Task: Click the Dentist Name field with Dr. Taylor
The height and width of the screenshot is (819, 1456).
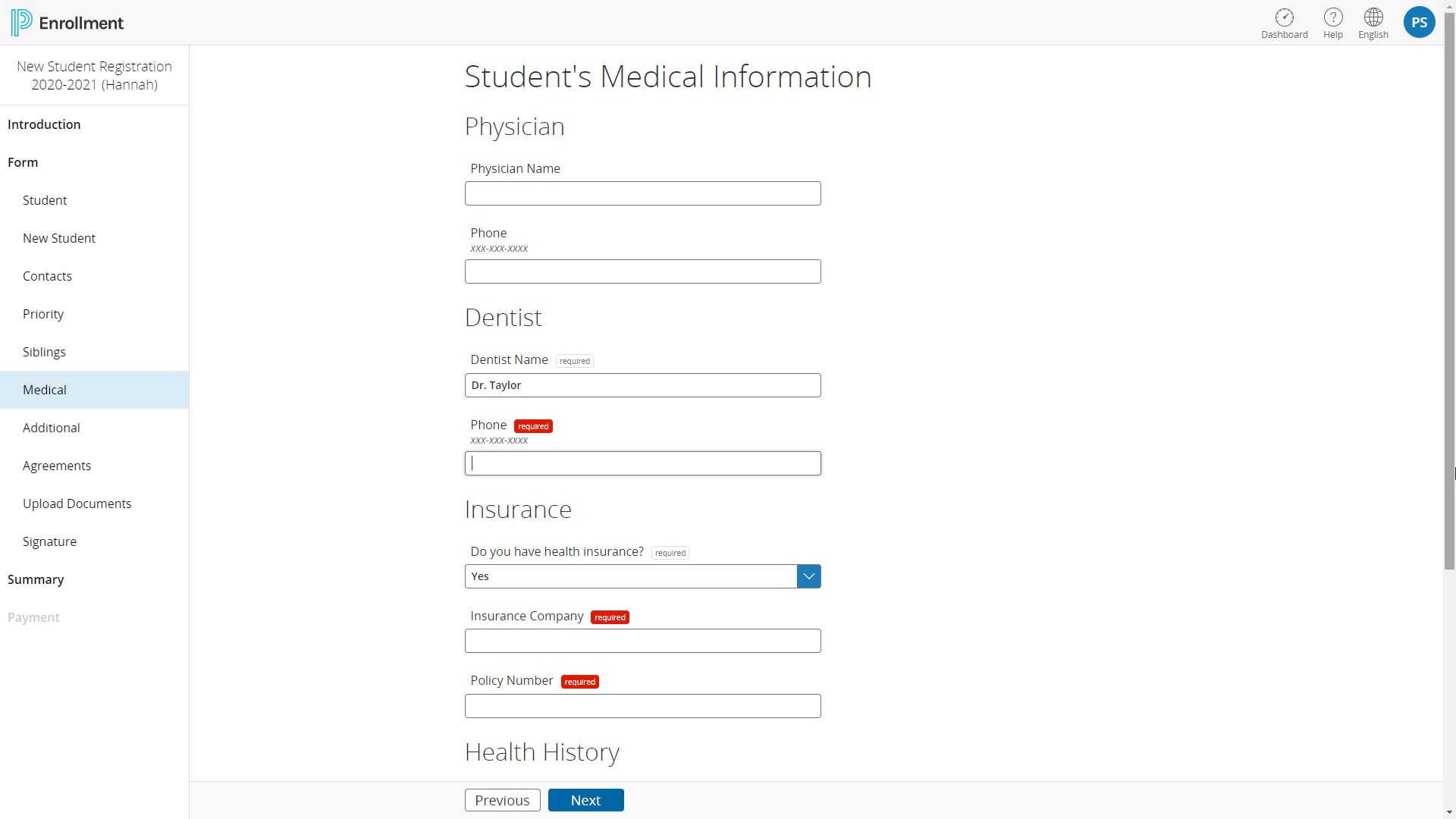Action: pyautogui.click(x=642, y=385)
